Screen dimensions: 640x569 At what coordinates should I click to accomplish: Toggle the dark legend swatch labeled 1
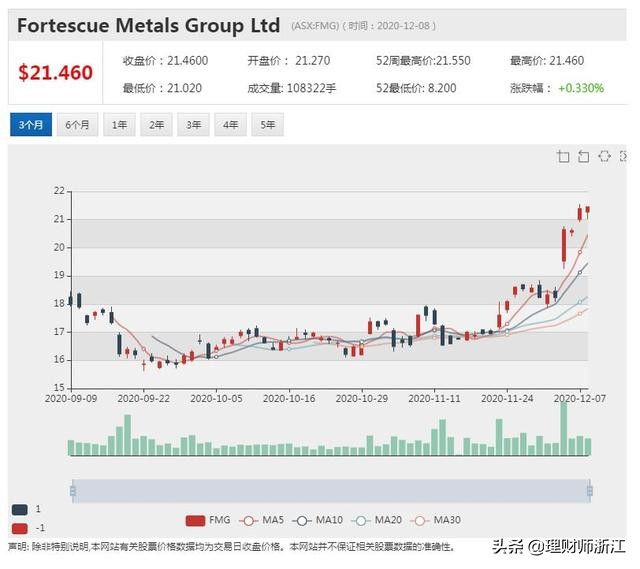point(20,509)
